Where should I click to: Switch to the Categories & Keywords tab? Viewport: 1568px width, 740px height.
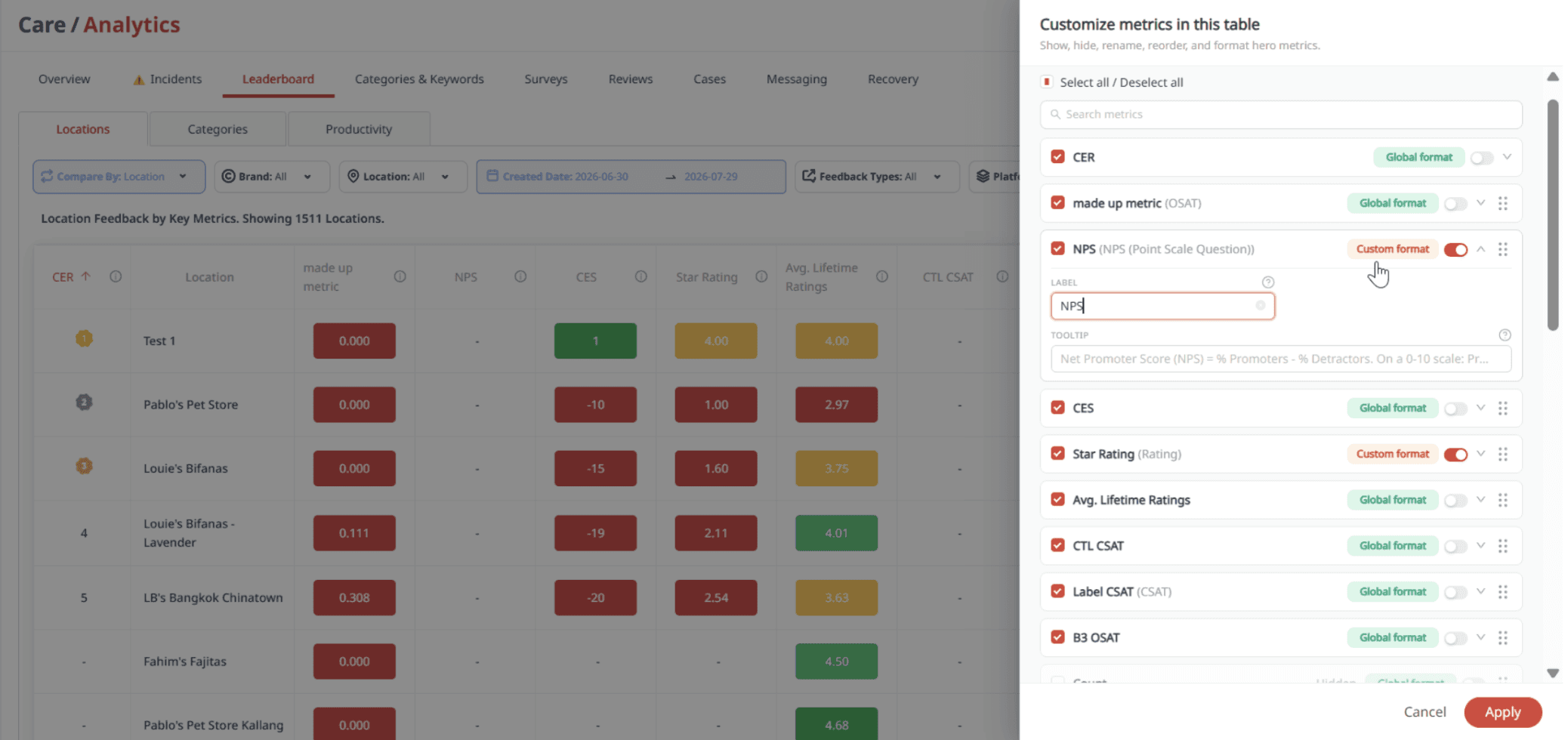(419, 79)
